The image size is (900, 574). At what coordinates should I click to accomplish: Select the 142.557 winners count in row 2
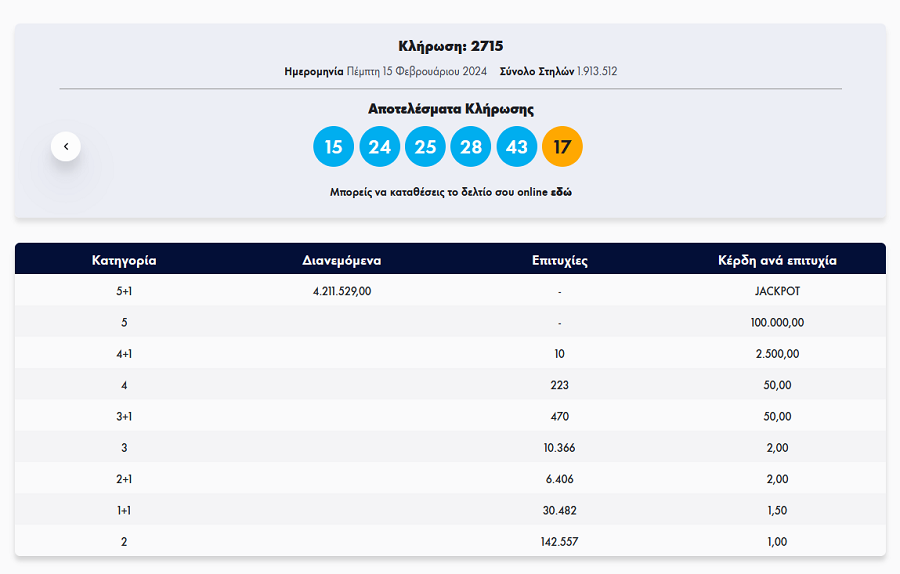(x=560, y=541)
